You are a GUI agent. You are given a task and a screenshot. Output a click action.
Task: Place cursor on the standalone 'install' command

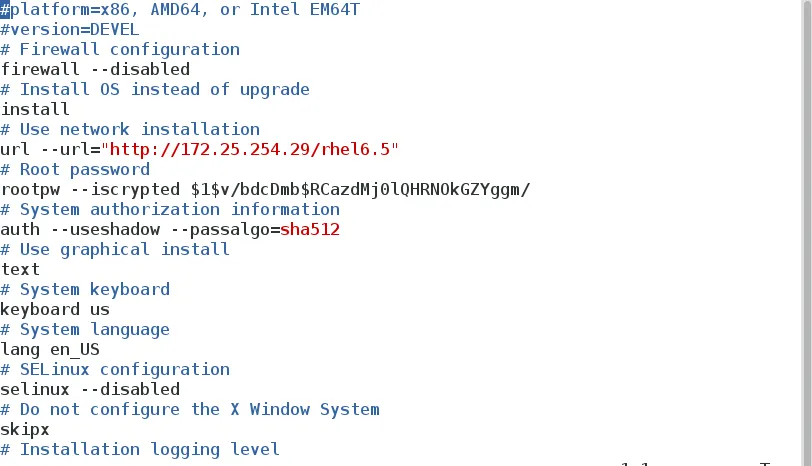coord(35,109)
